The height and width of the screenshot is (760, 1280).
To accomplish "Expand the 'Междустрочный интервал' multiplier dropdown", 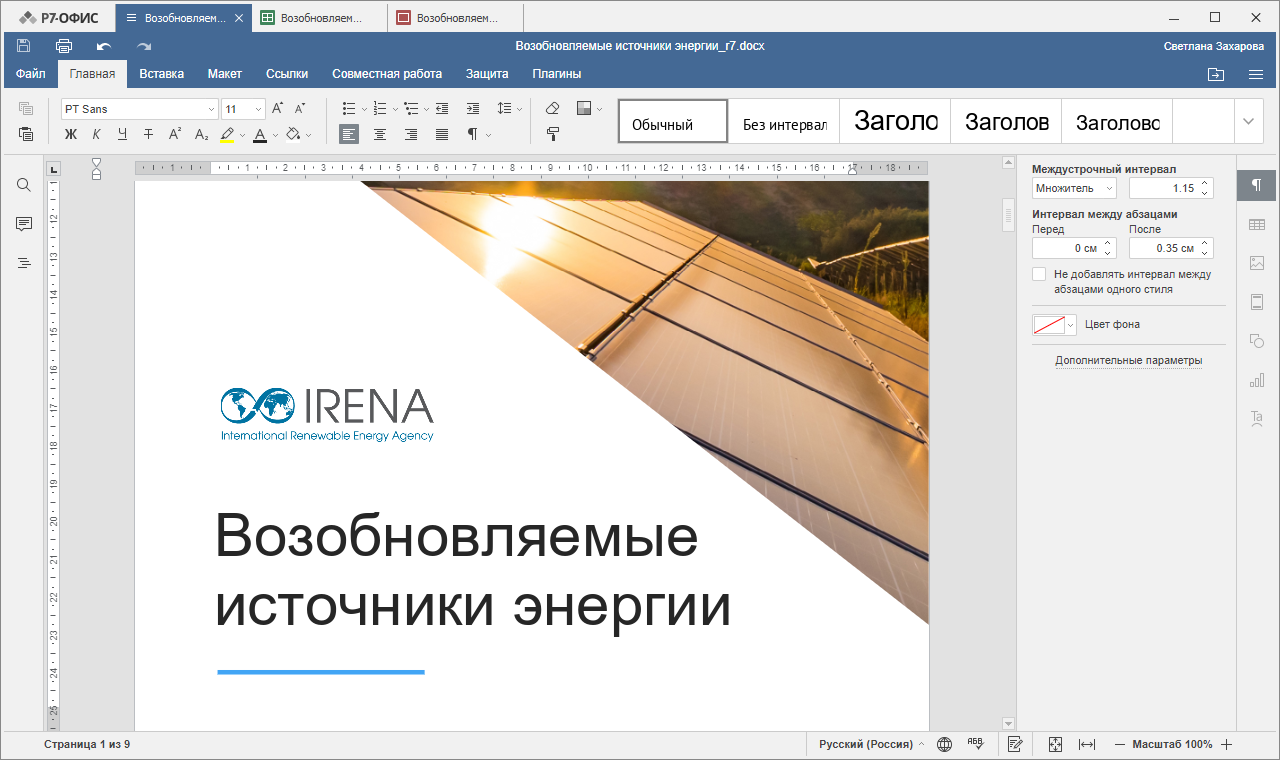I will click(1108, 187).
